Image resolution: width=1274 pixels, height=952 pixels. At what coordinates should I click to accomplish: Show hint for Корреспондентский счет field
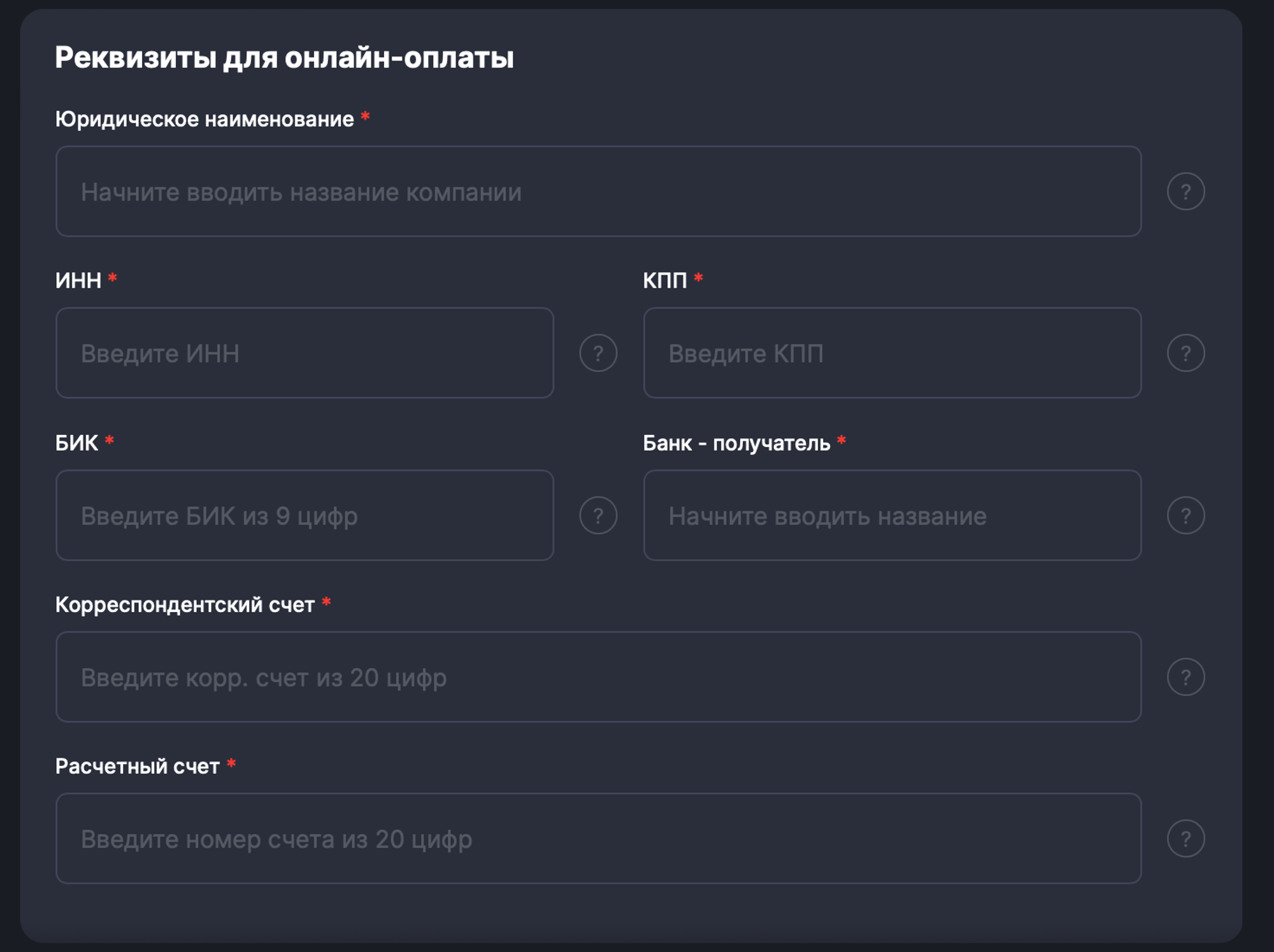[x=1185, y=676]
